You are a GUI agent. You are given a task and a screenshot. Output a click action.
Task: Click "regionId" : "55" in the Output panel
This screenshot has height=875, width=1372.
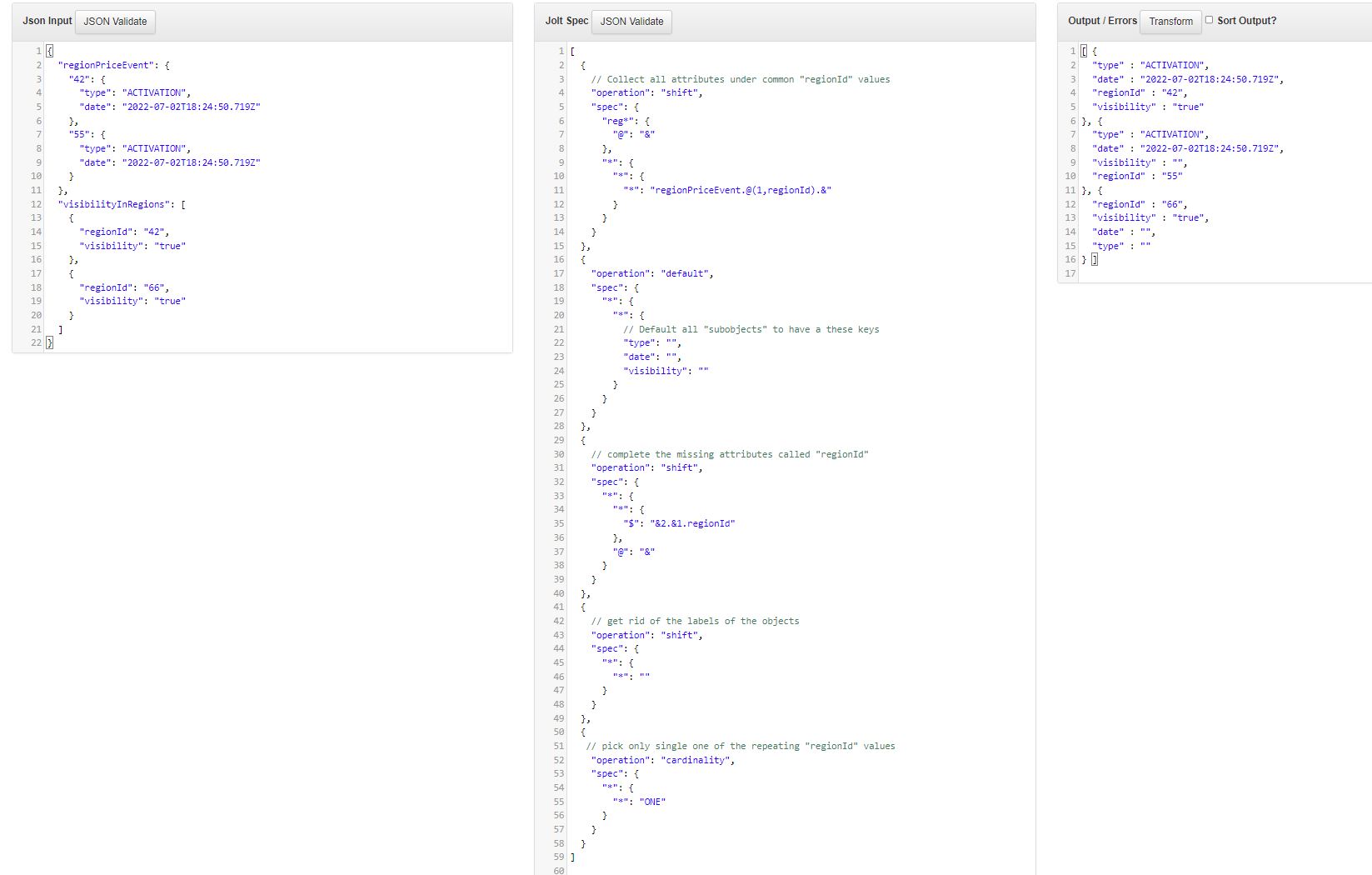(1137, 176)
